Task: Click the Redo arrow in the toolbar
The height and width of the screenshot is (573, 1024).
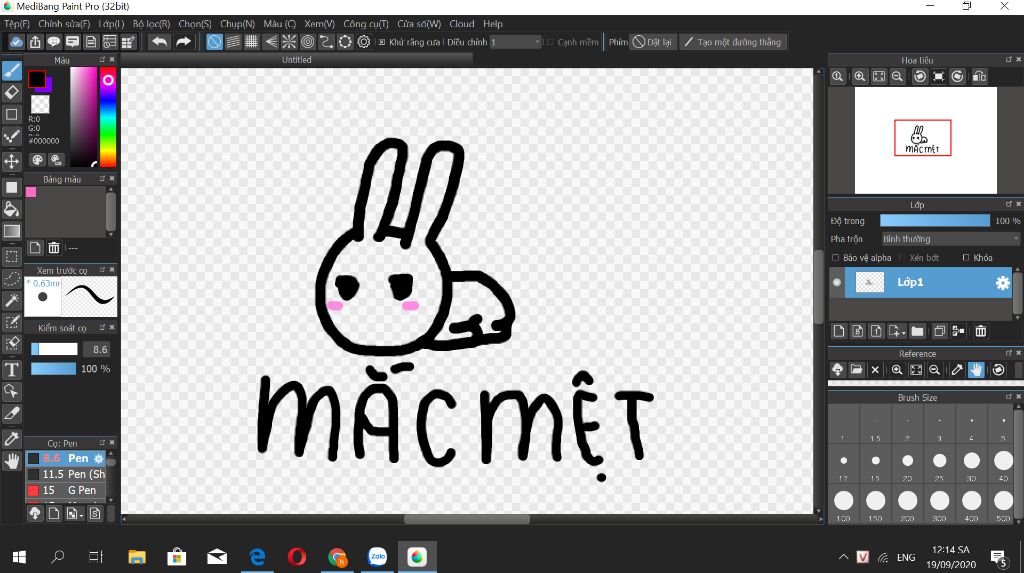Action: click(x=184, y=42)
